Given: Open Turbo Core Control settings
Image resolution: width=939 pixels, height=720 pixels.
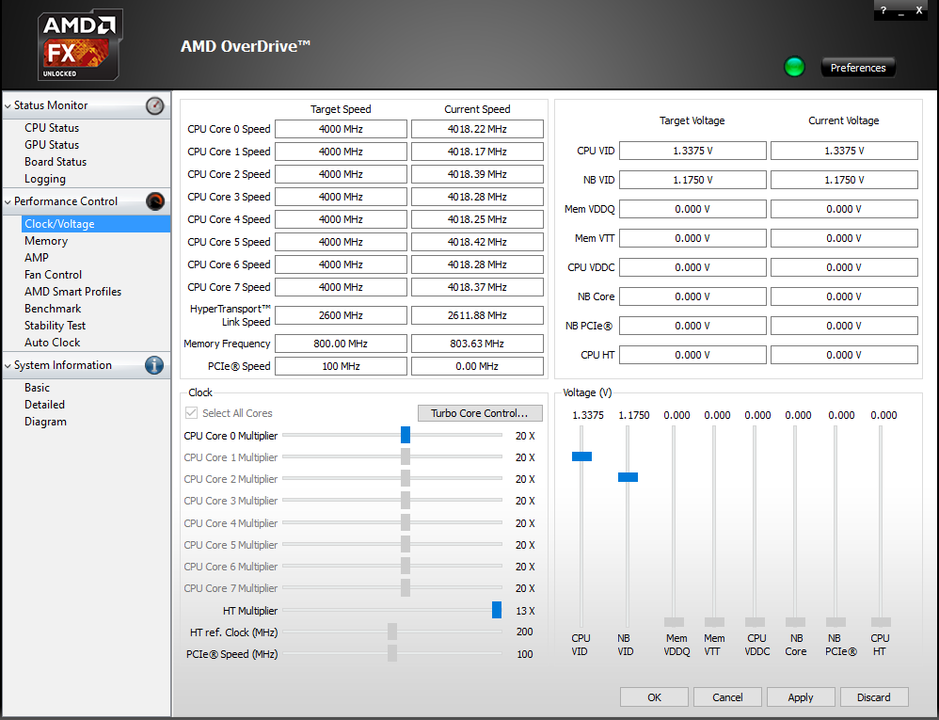Looking at the screenshot, I should 480,413.
